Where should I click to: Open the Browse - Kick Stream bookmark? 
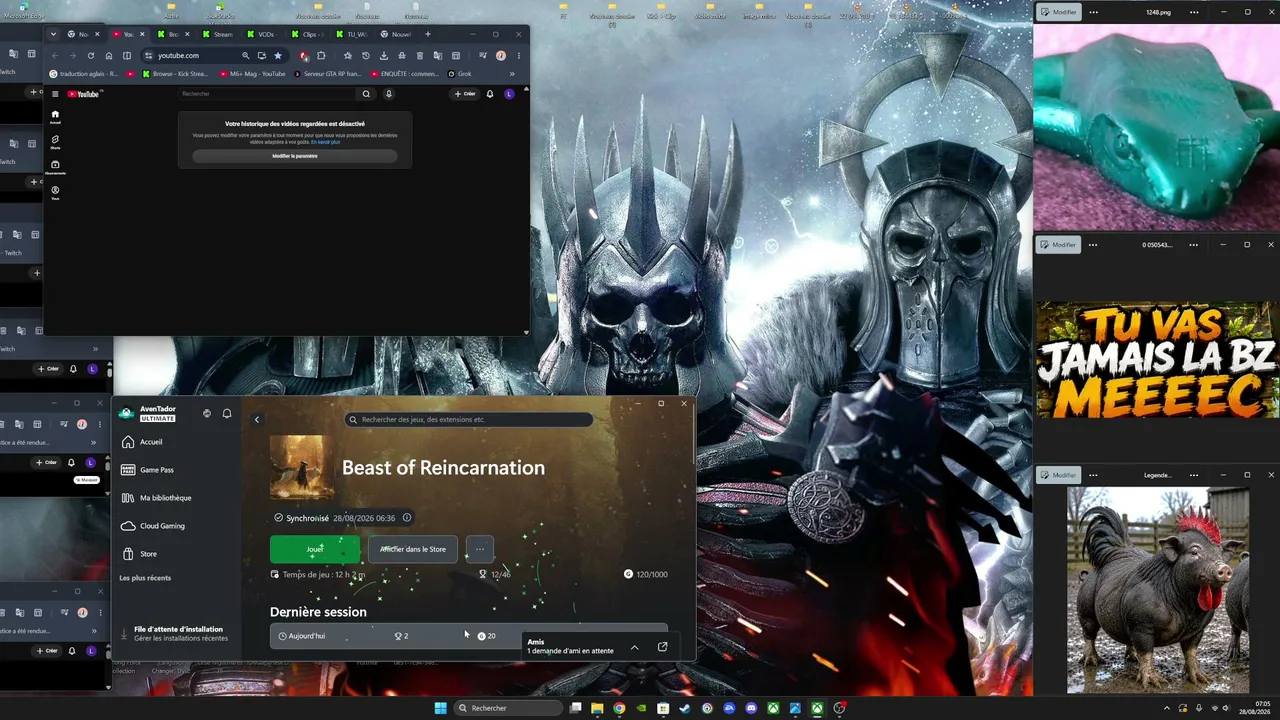click(175, 74)
